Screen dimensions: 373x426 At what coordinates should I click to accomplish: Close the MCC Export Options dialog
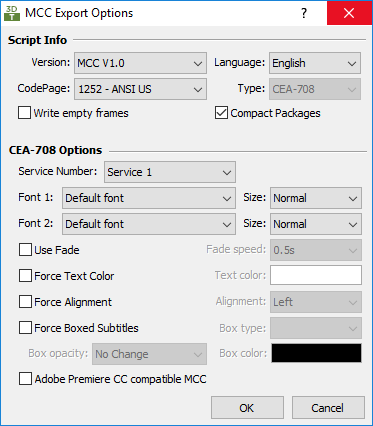click(x=349, y=13)
